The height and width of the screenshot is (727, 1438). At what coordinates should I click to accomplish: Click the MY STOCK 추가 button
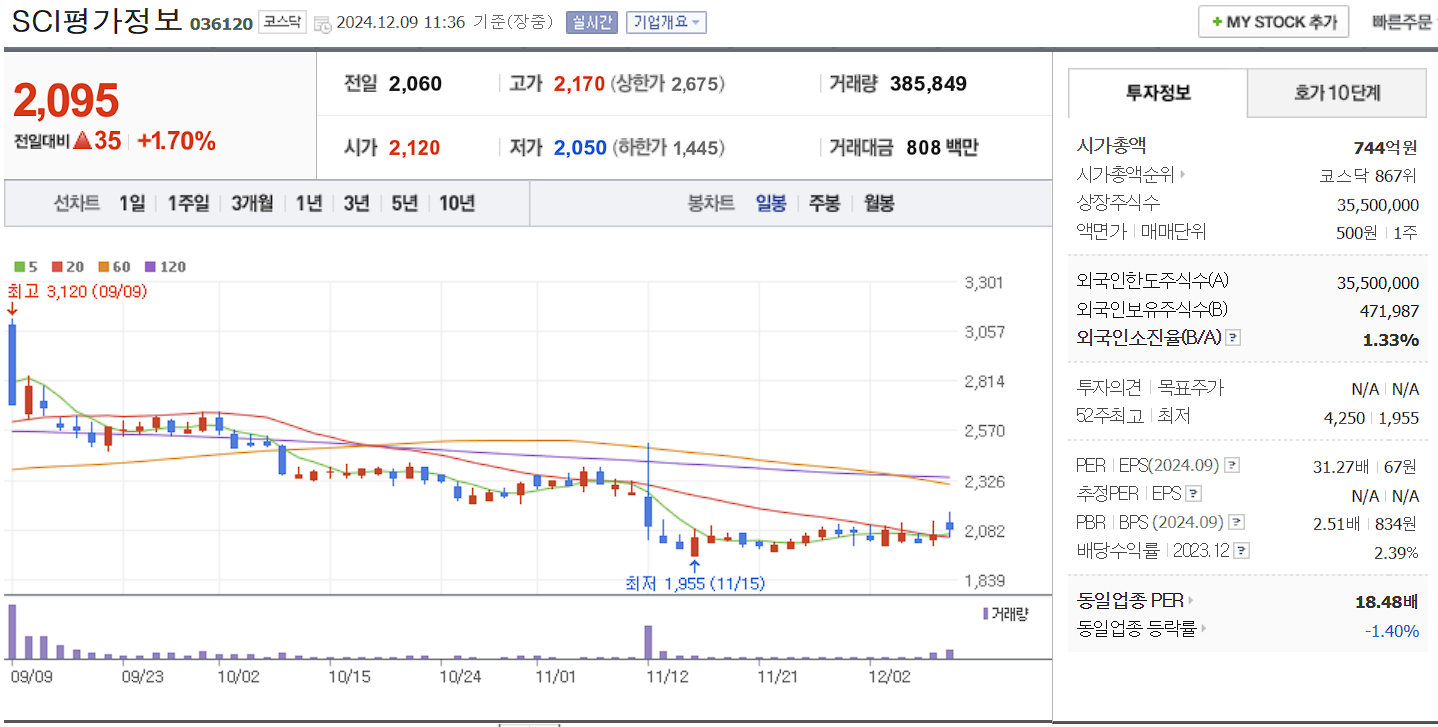1273,21
